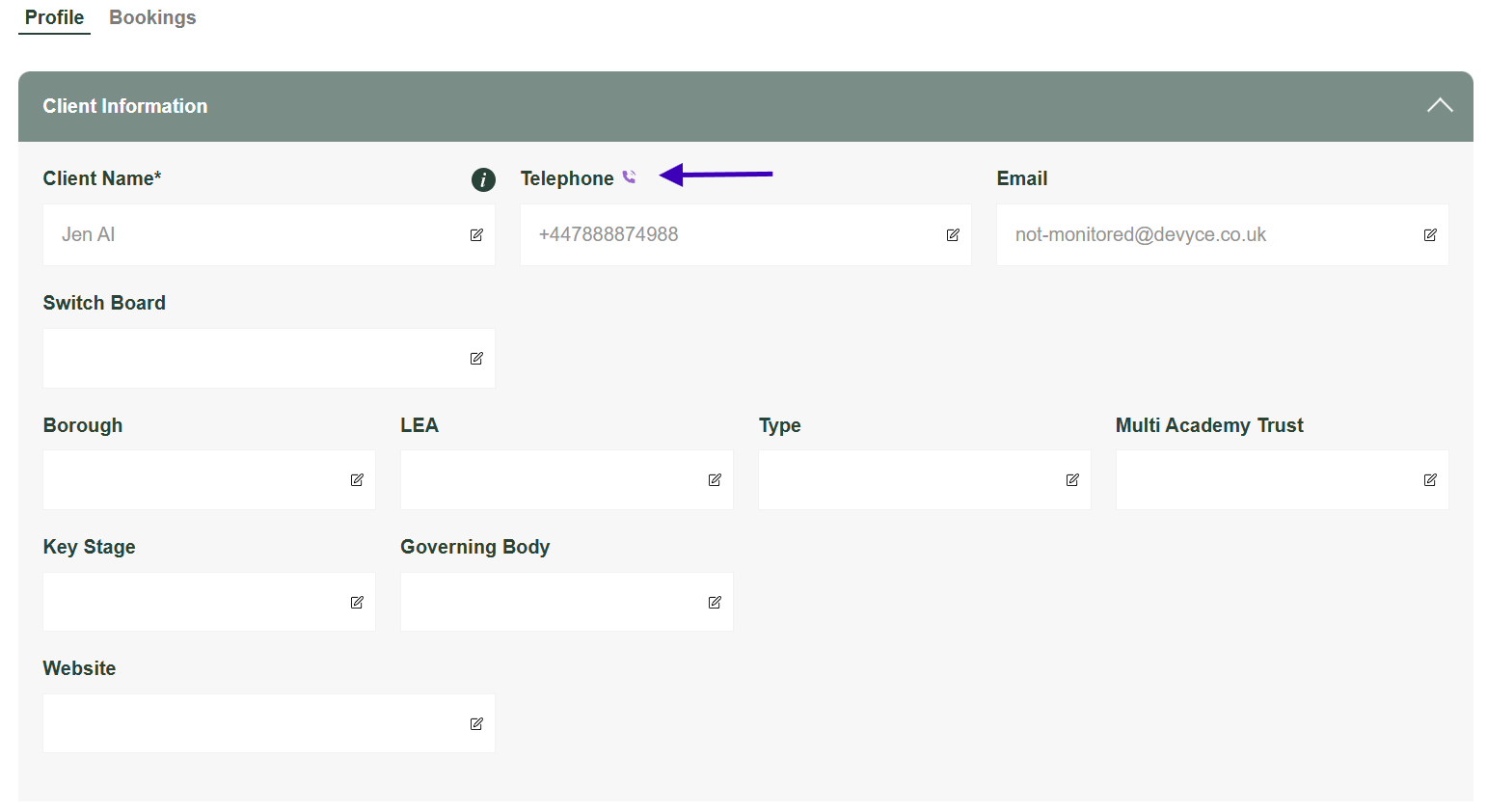
Task: Click the empty Website input
Action: point(269,723)
